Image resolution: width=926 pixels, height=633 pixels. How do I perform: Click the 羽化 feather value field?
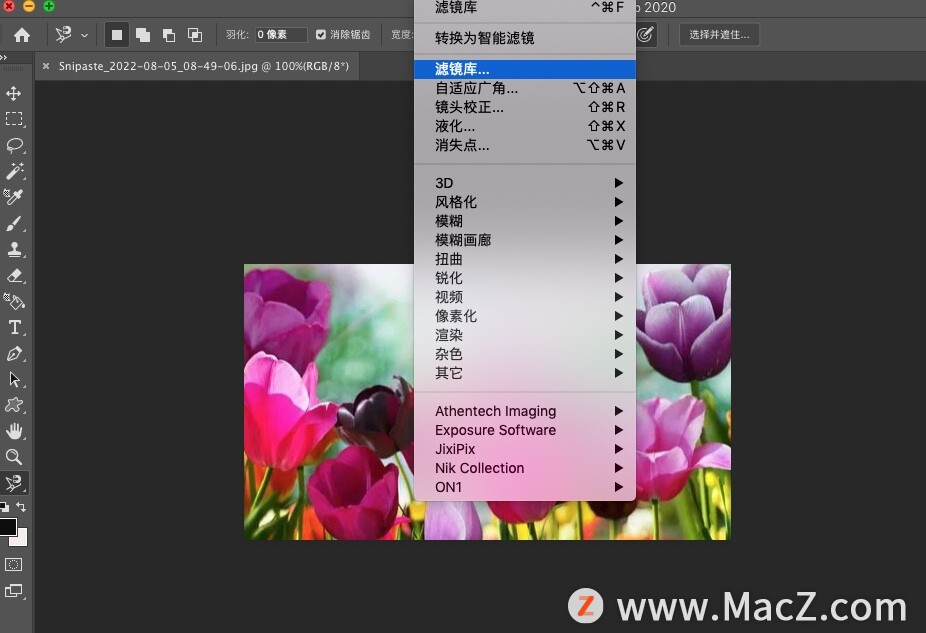point(281,35)
